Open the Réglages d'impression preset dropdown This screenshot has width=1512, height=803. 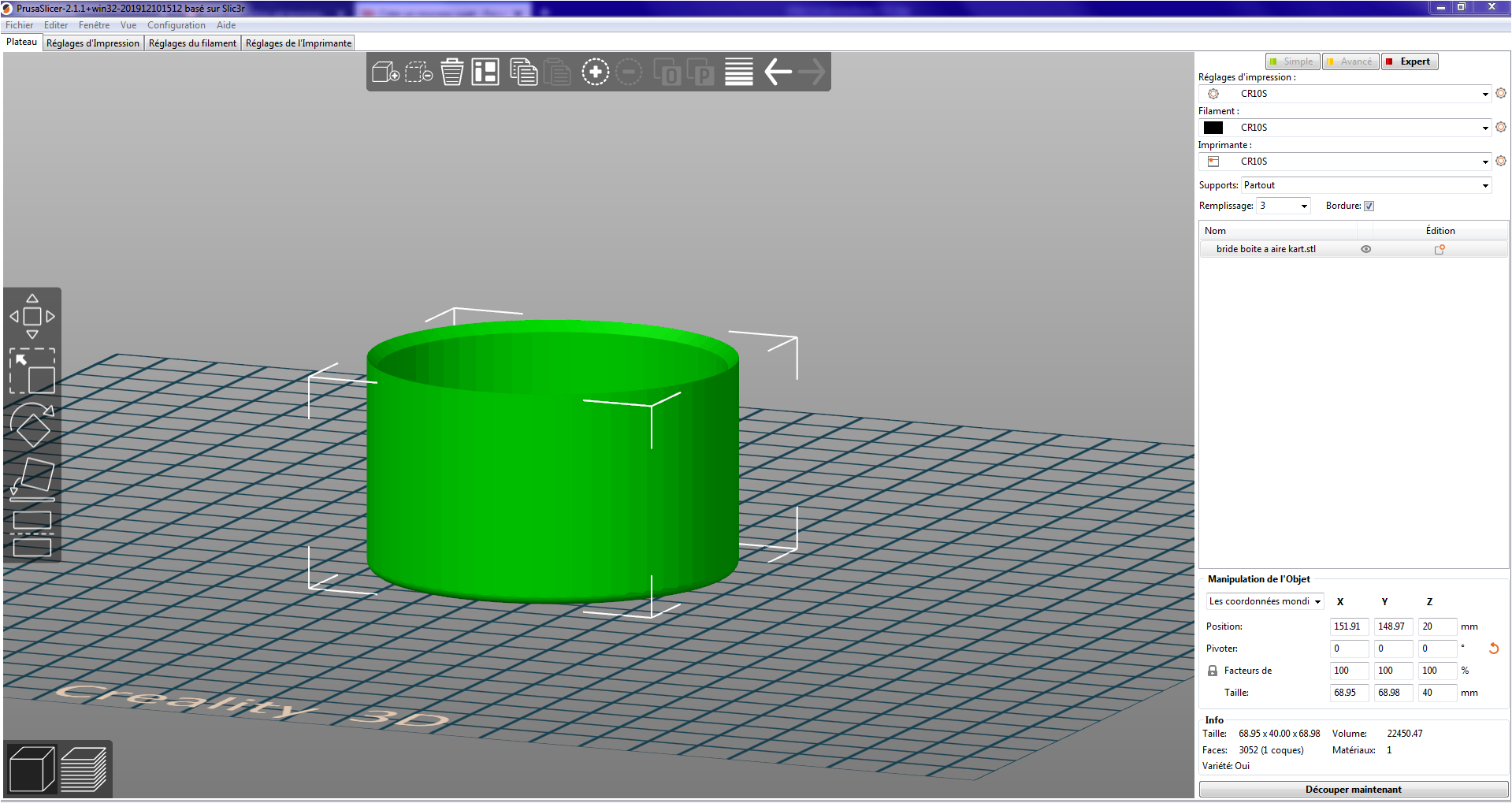(1345, 94)
